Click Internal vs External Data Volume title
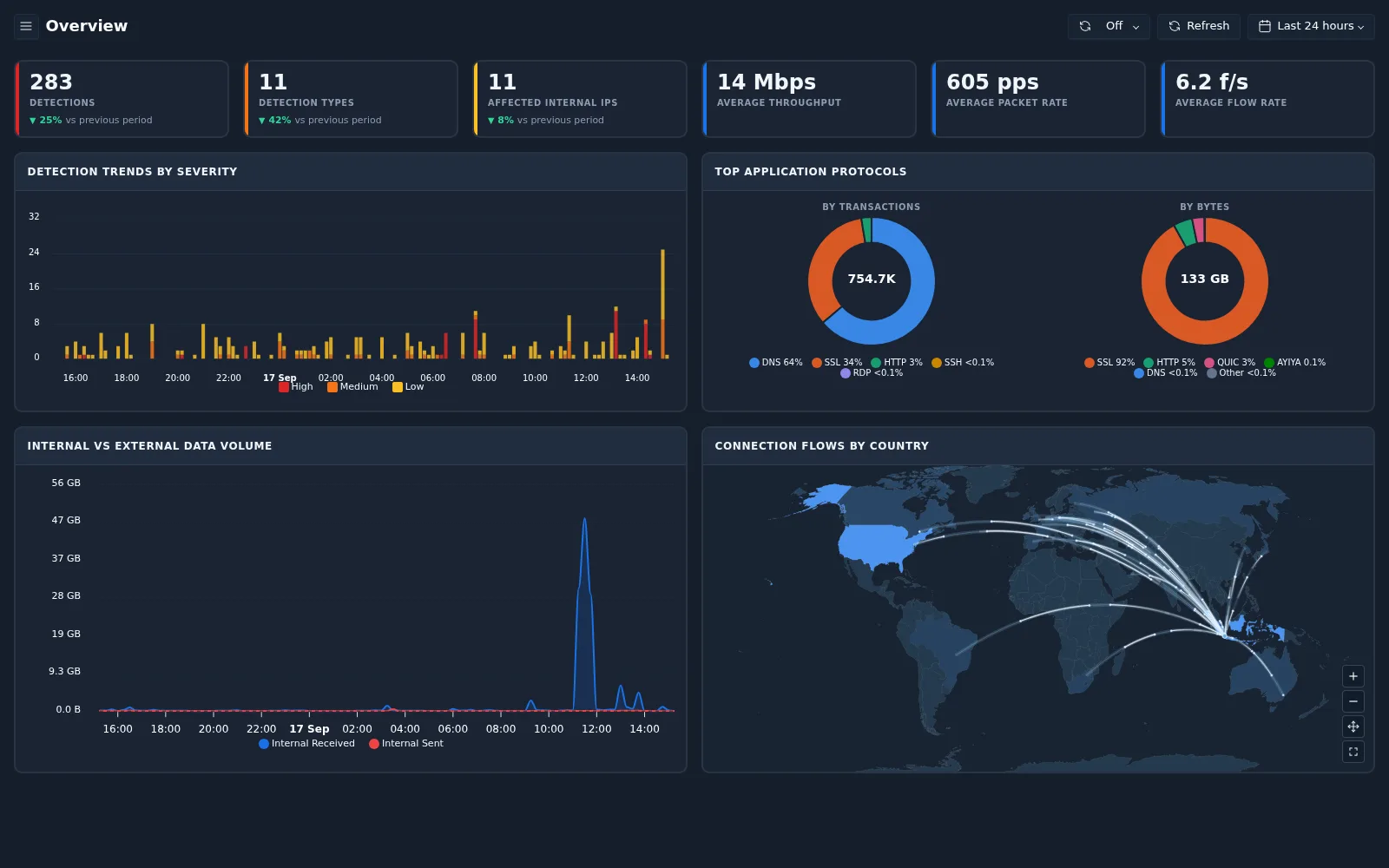 [149, 446]
